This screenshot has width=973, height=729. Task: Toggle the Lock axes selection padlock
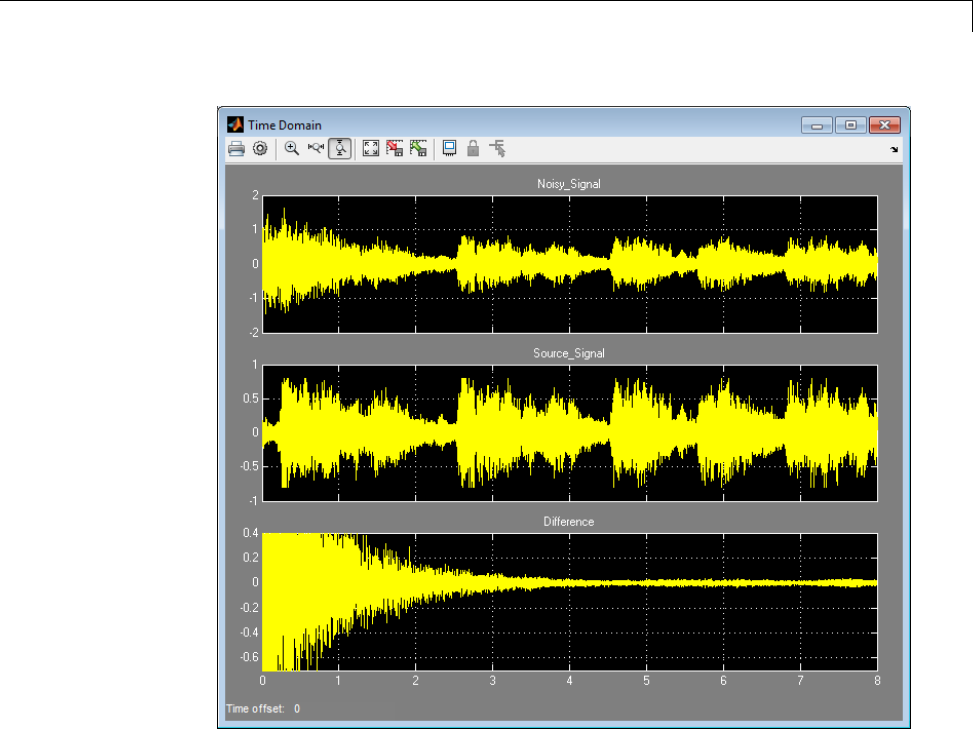473,149
